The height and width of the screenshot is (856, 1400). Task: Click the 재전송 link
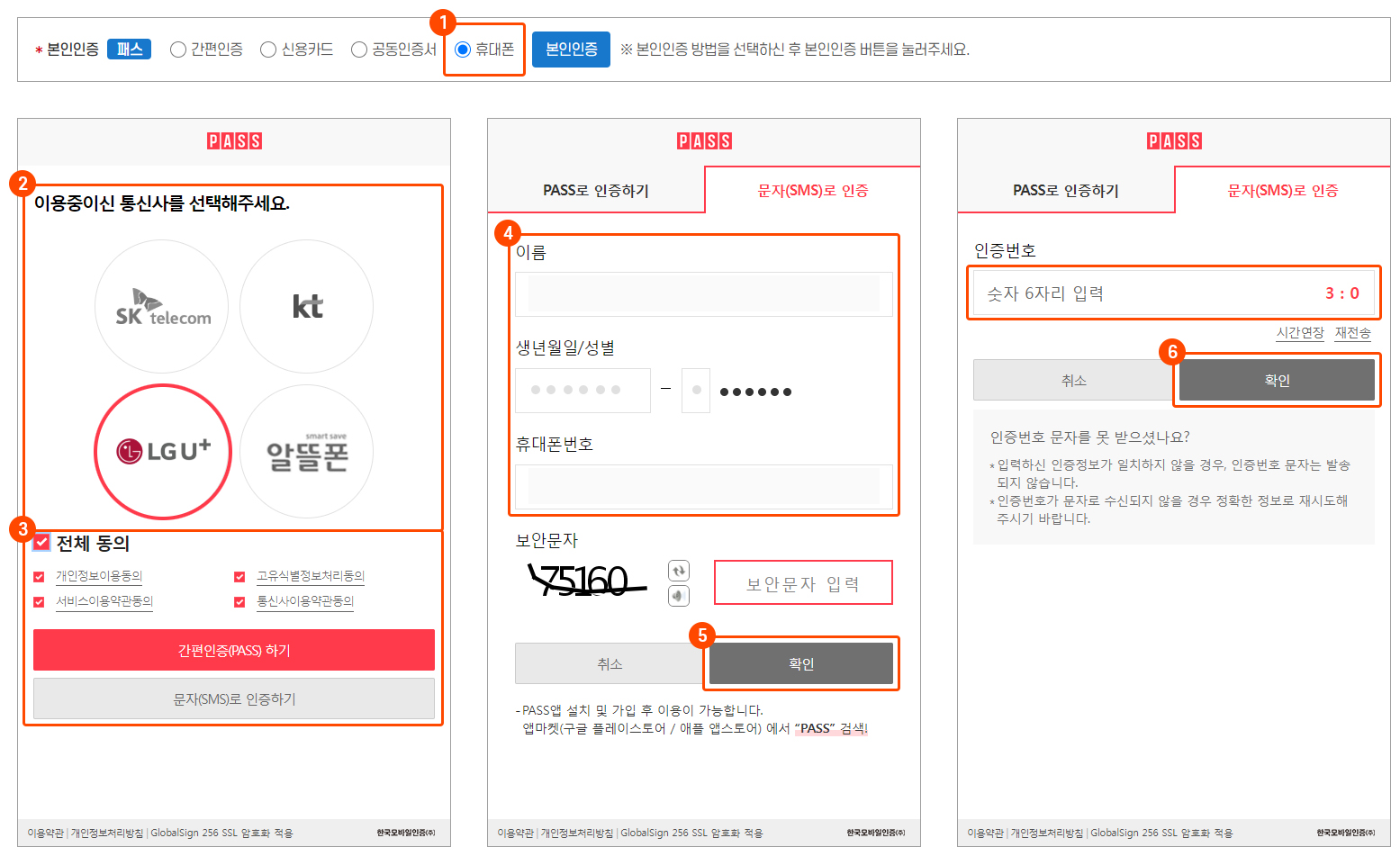pos(1353,333)
